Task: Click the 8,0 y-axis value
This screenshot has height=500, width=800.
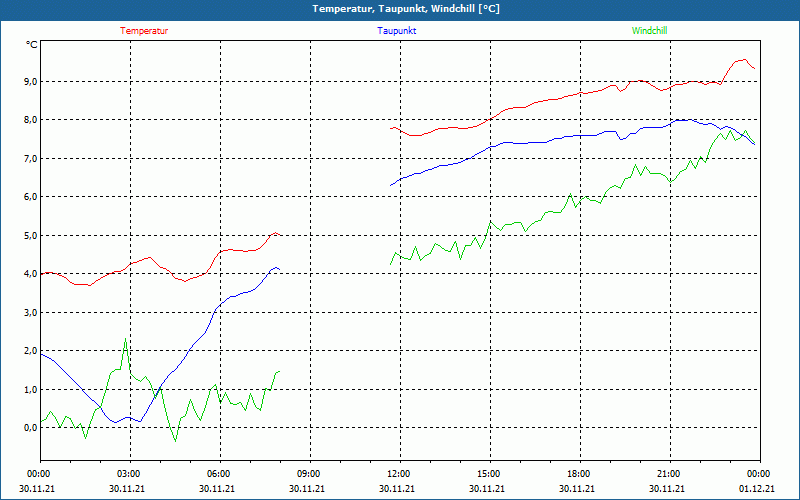Action: coord(32,120)
